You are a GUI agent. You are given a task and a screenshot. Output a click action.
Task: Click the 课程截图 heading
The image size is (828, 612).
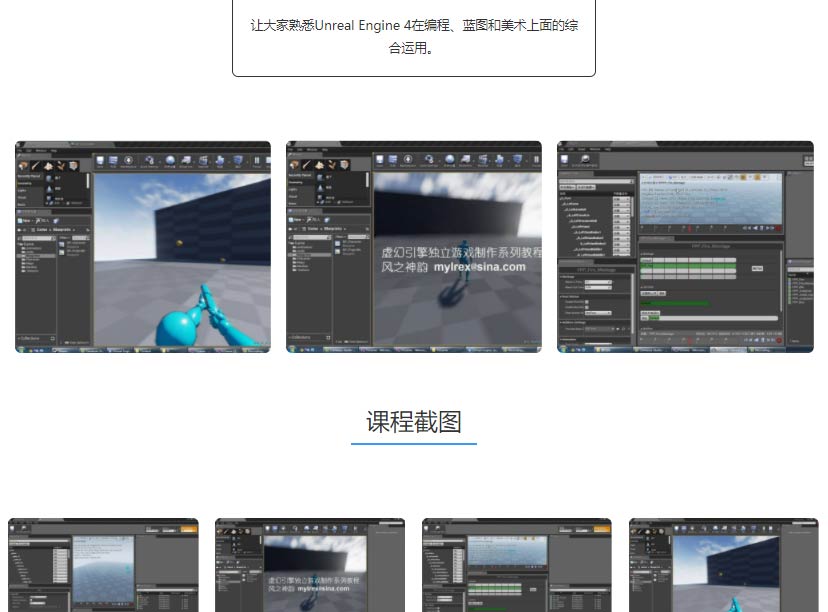point(414,422)
